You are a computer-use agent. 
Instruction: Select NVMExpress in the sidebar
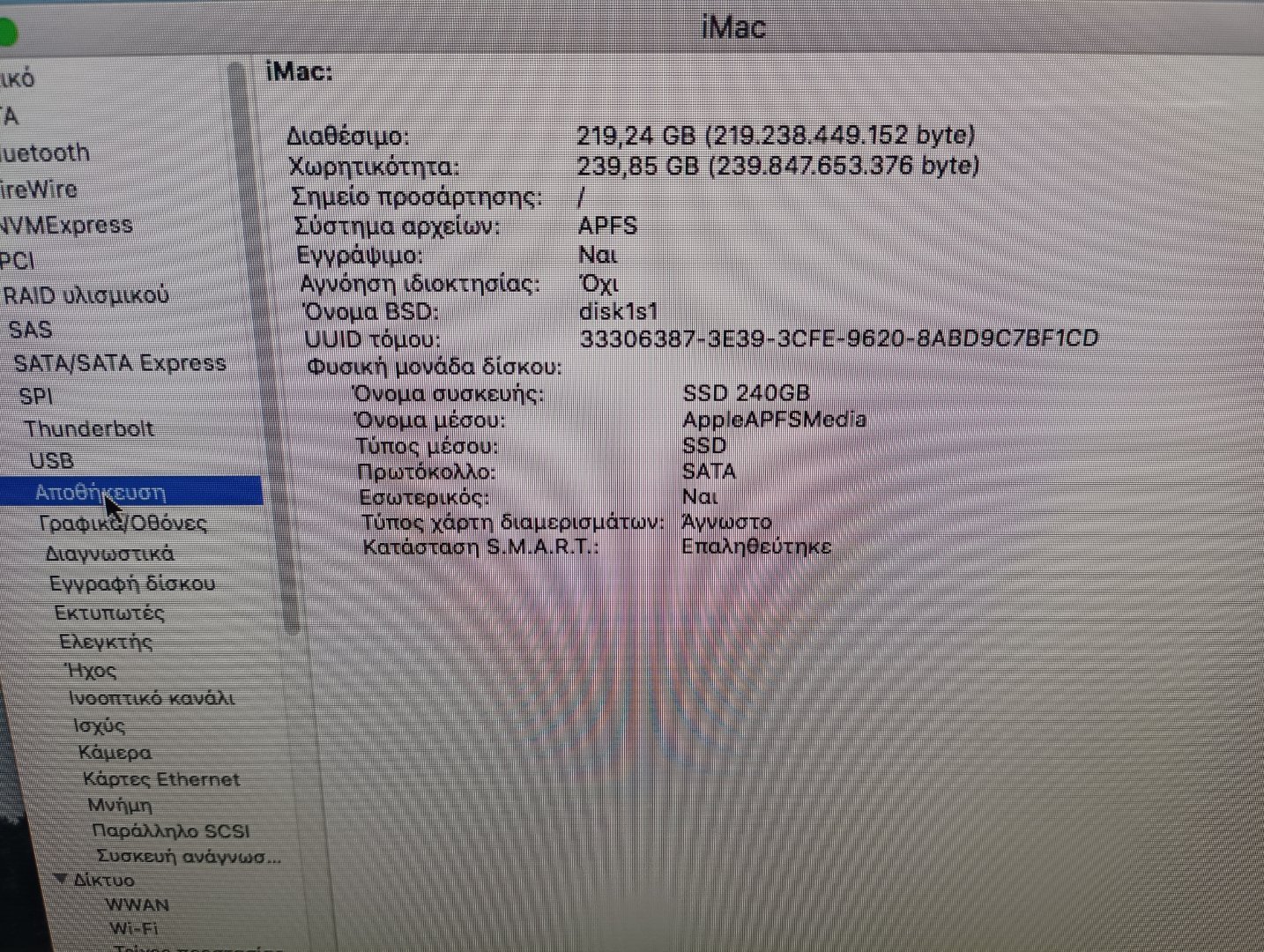66,226
